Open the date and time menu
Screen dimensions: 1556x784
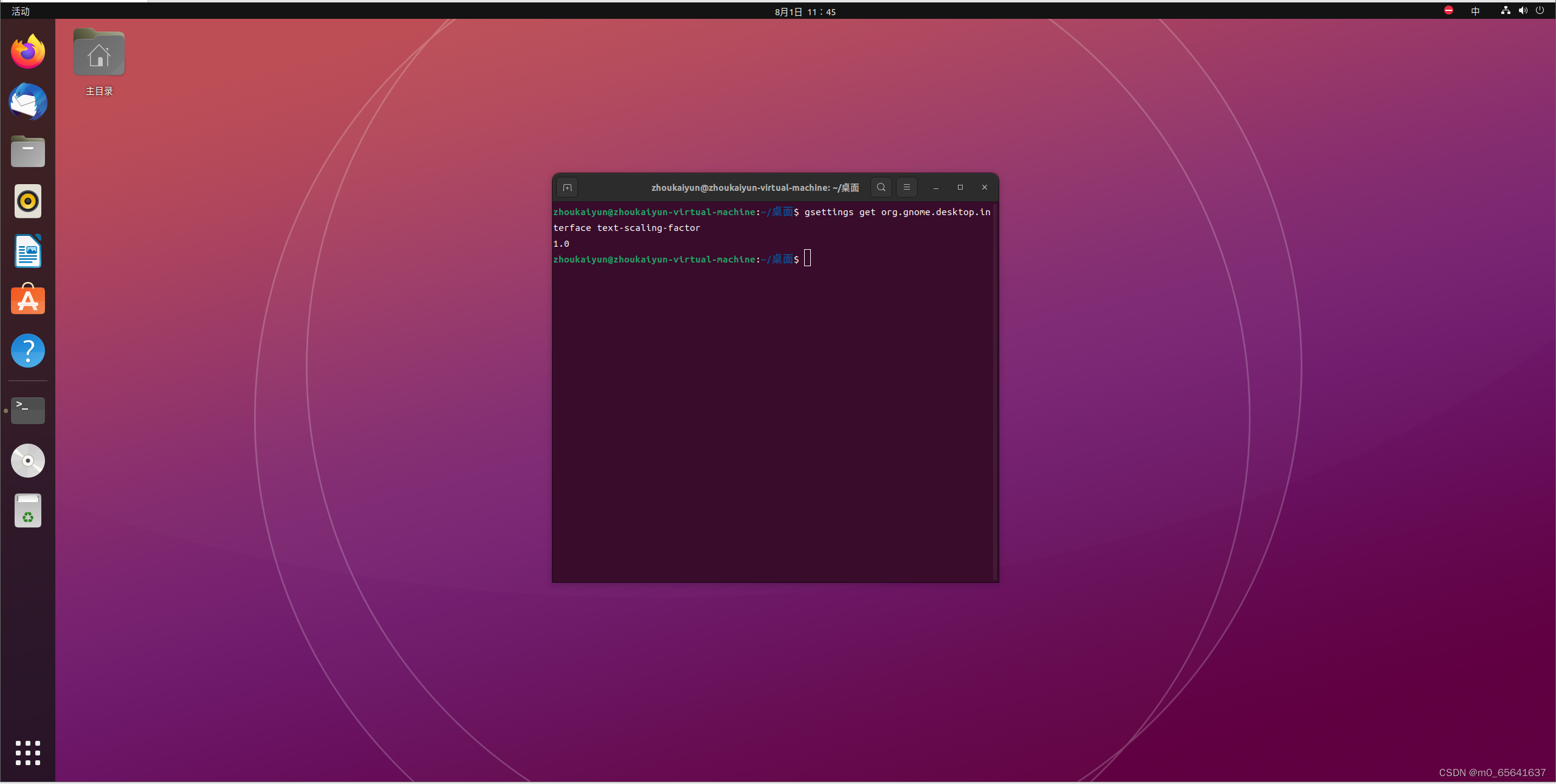tap(805, 12)
